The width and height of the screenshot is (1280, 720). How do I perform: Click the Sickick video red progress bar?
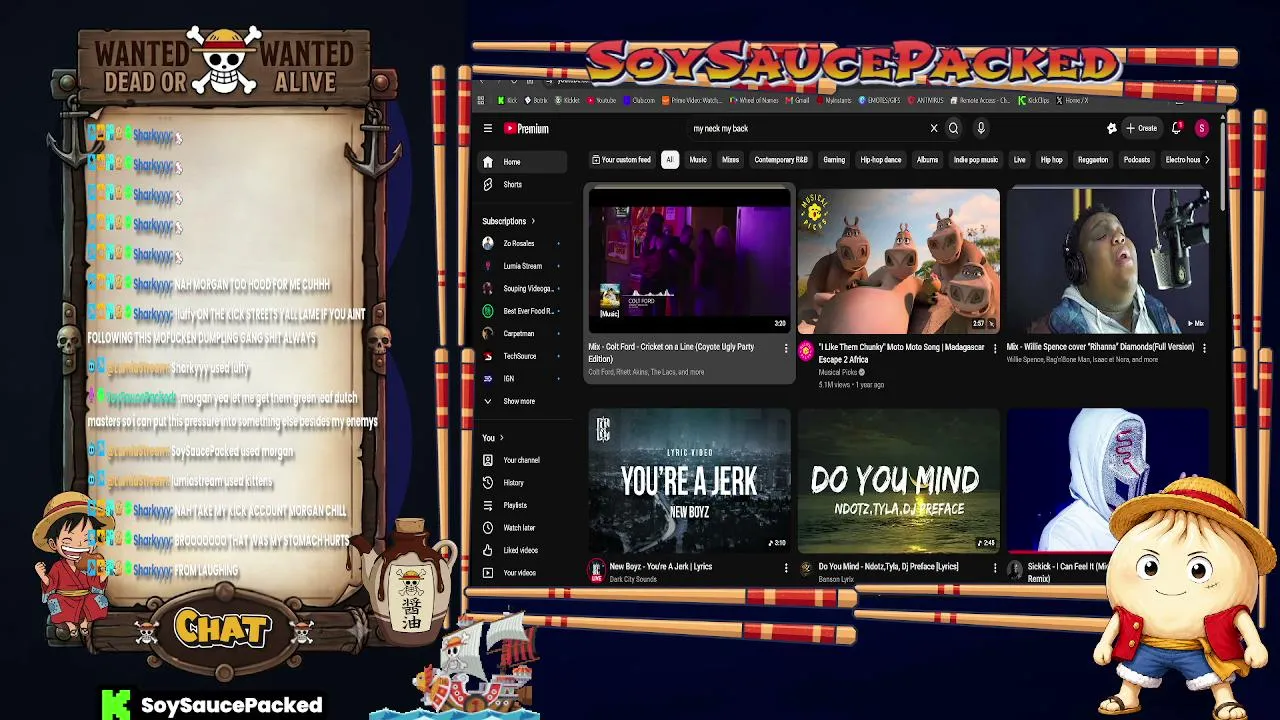(x=1060, y=551)
